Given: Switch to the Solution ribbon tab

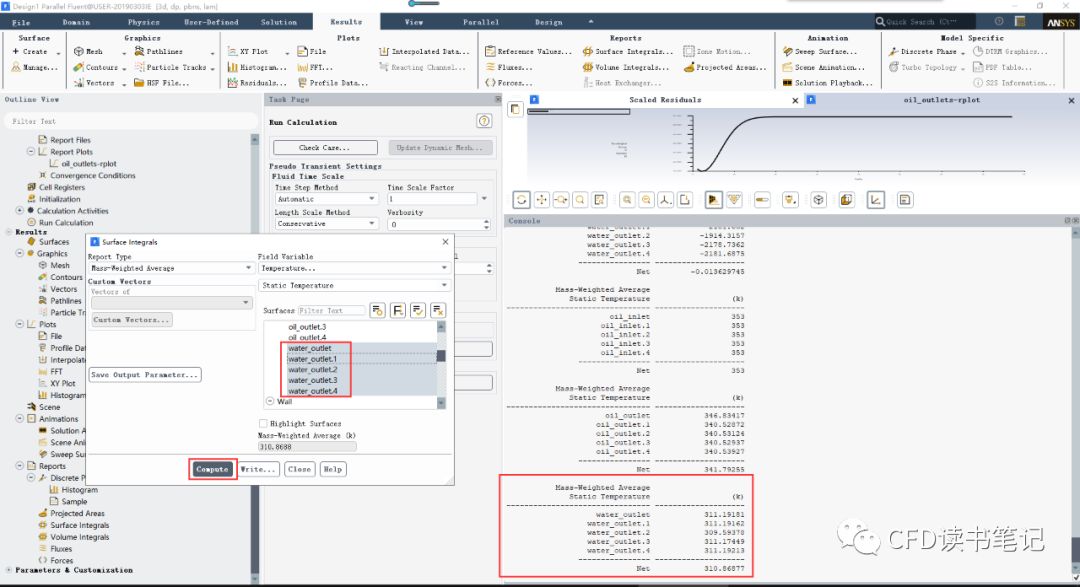Looking at the screenshot, I should [279, 22].
